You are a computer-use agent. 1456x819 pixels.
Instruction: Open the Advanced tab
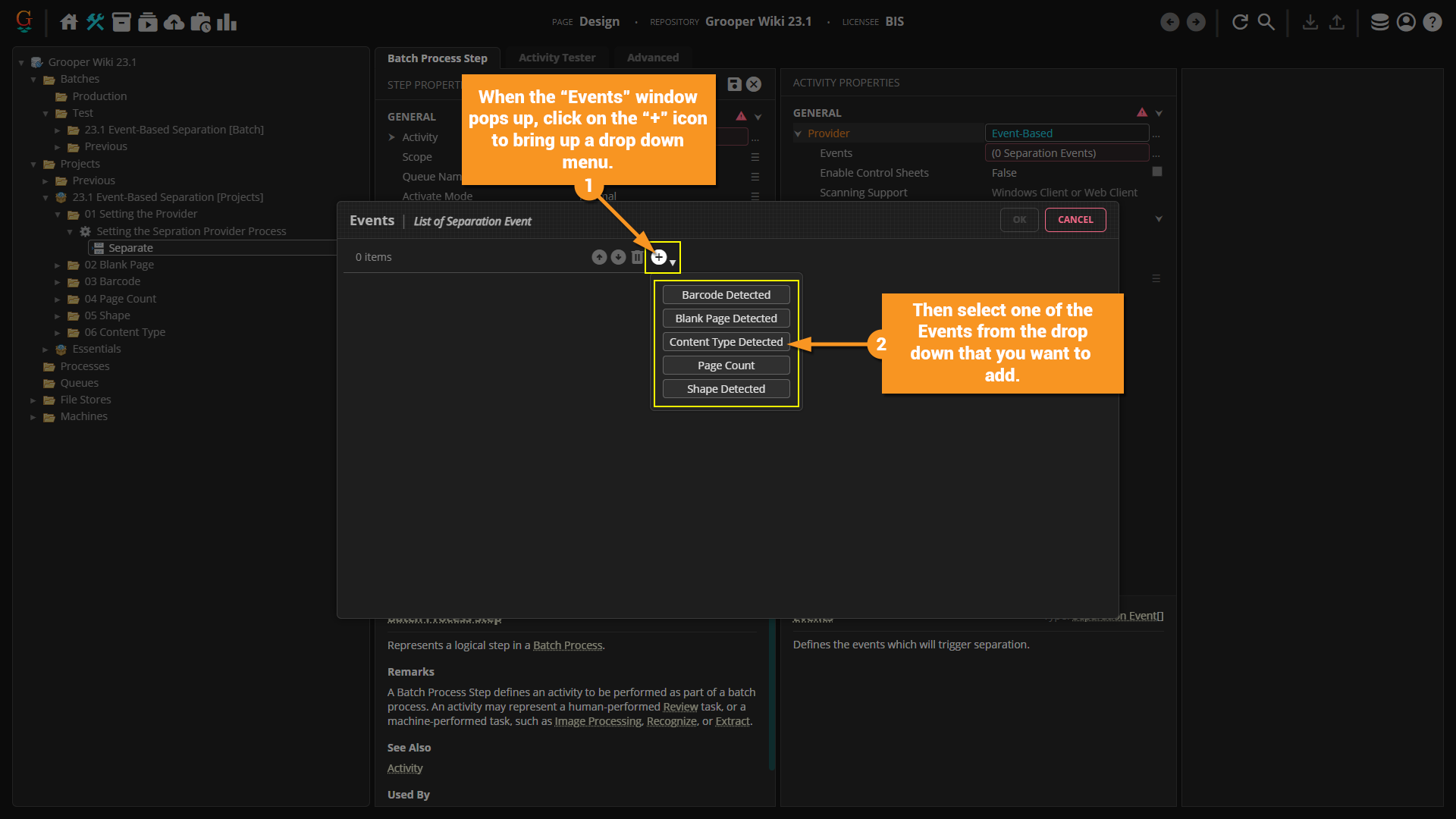(652, 58)
